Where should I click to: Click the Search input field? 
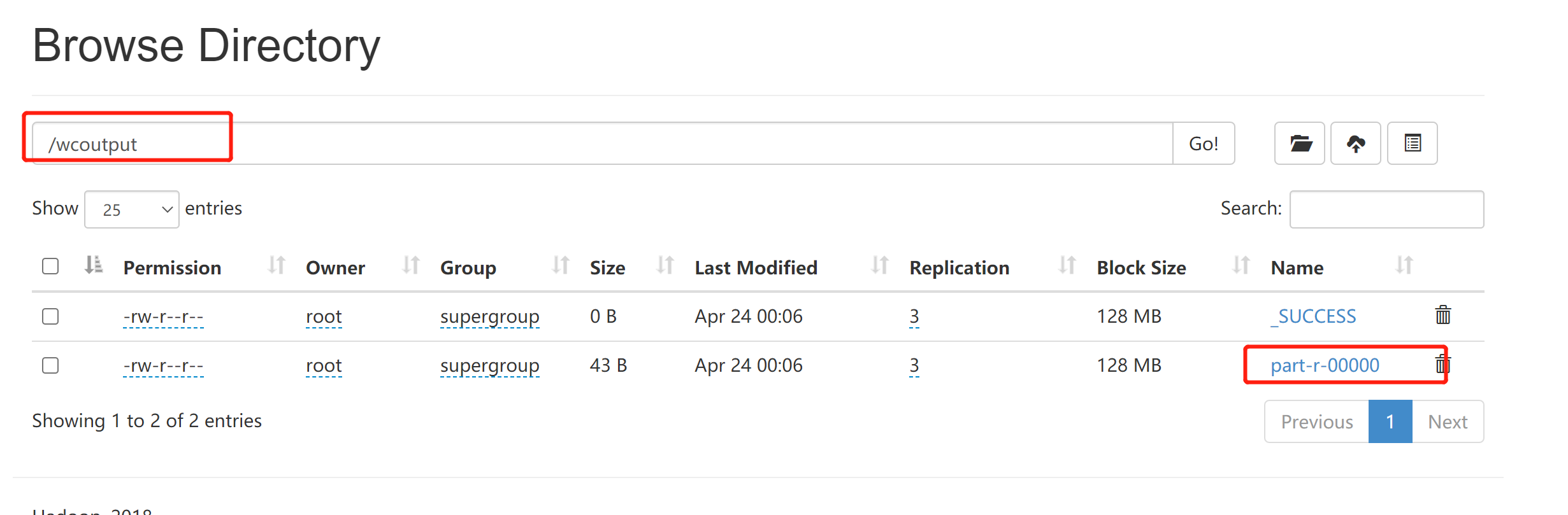click(1386, 209)
